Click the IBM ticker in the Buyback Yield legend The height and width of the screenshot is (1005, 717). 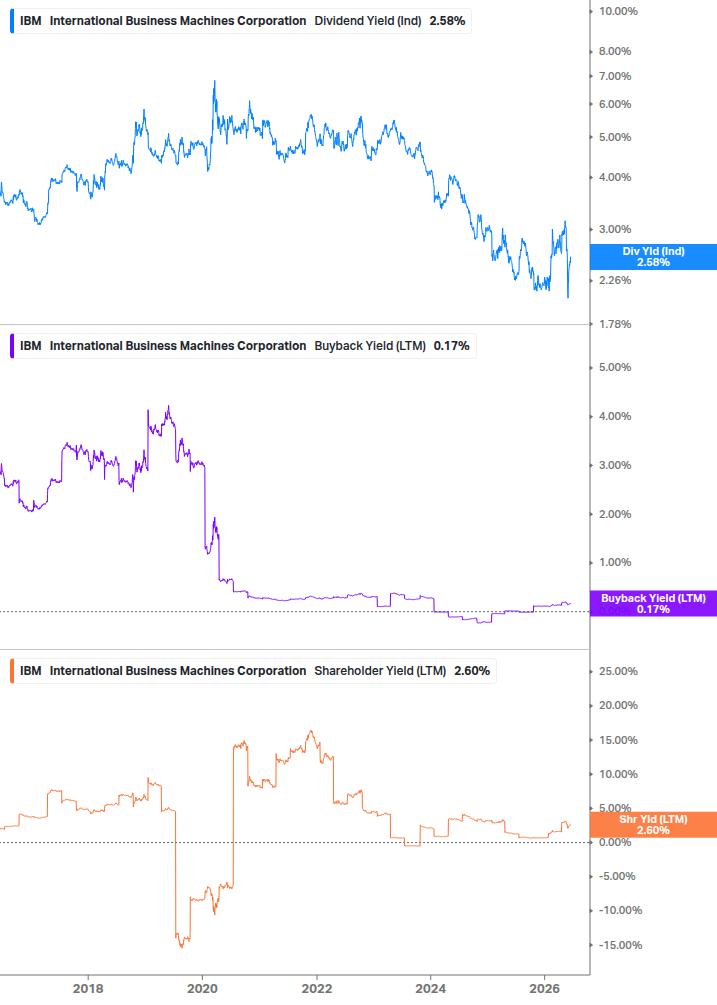(x=31, y=346)
